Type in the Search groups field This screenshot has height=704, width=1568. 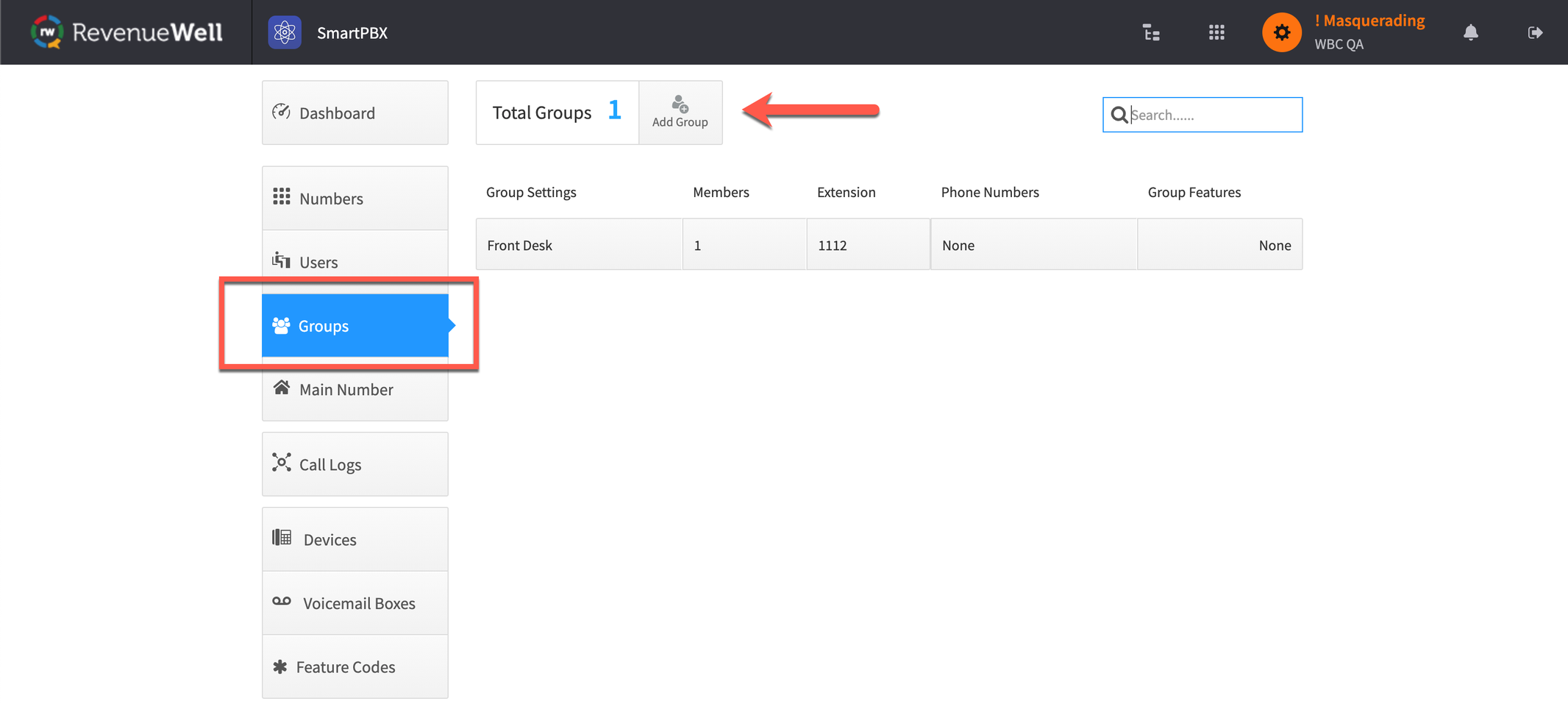[x=1214, y=115]
